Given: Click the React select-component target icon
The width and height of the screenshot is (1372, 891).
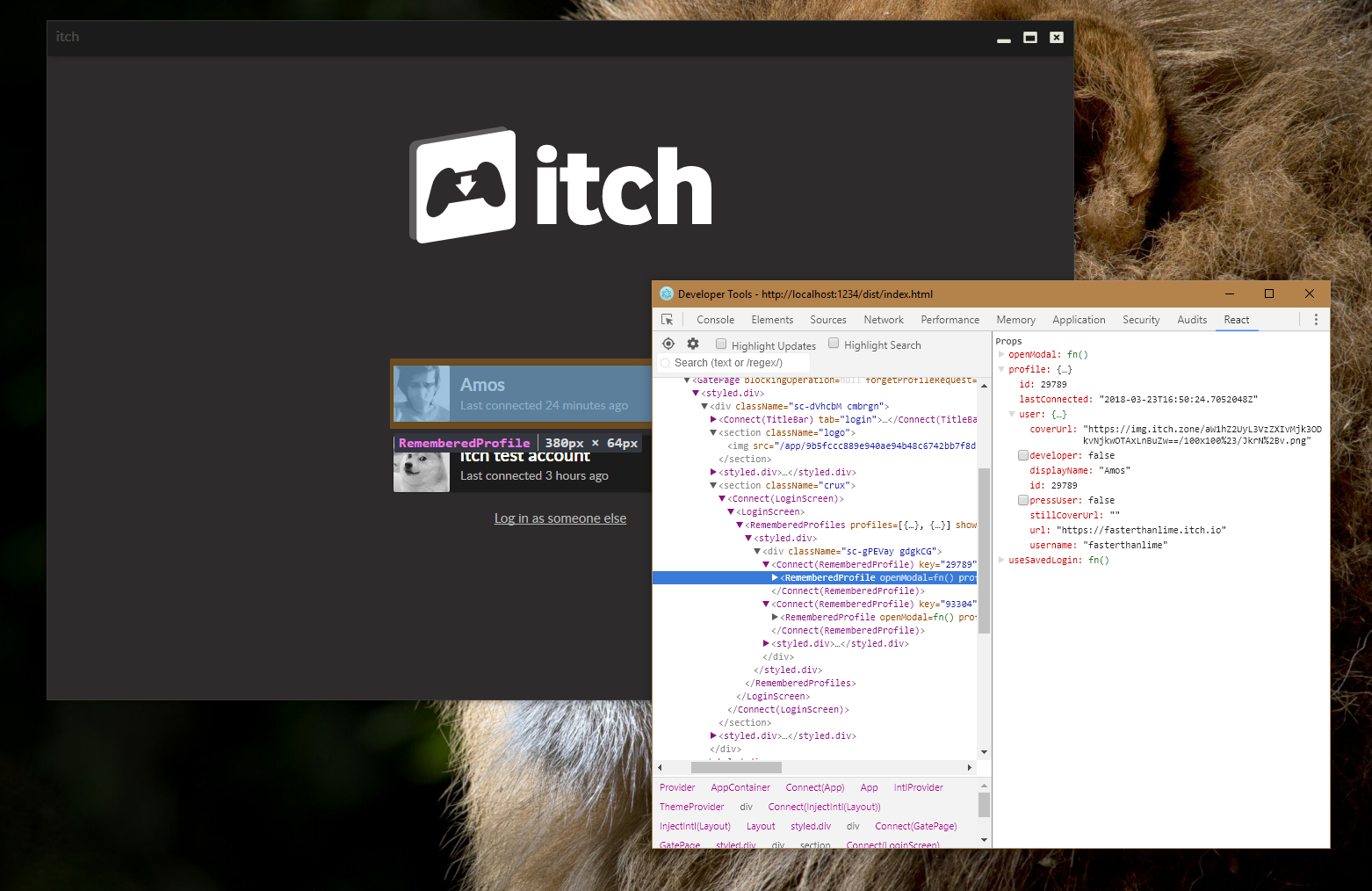Looking at the screenshot, I should coord(668,344).
